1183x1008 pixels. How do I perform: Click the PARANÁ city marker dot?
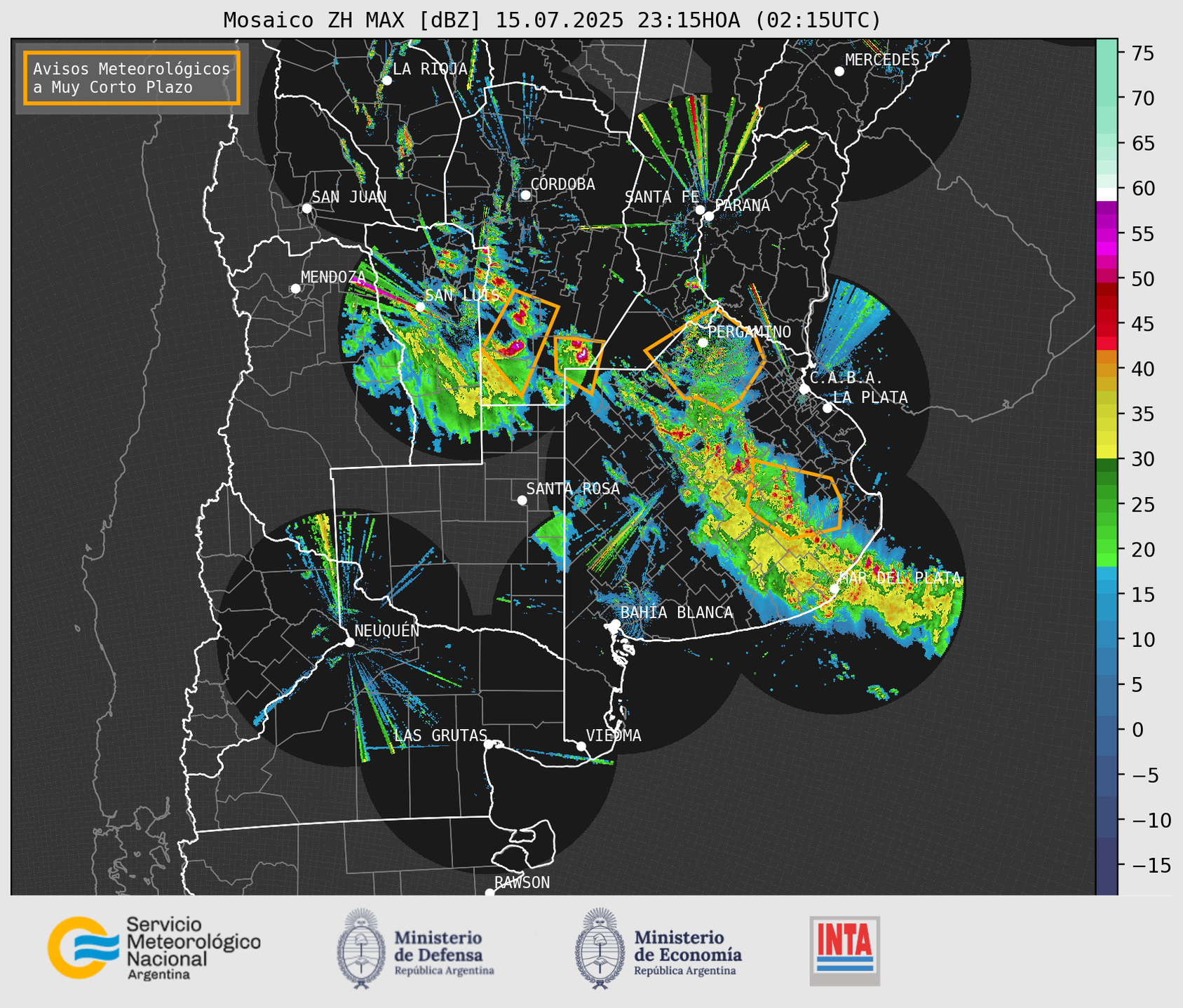tap(709, 216)
